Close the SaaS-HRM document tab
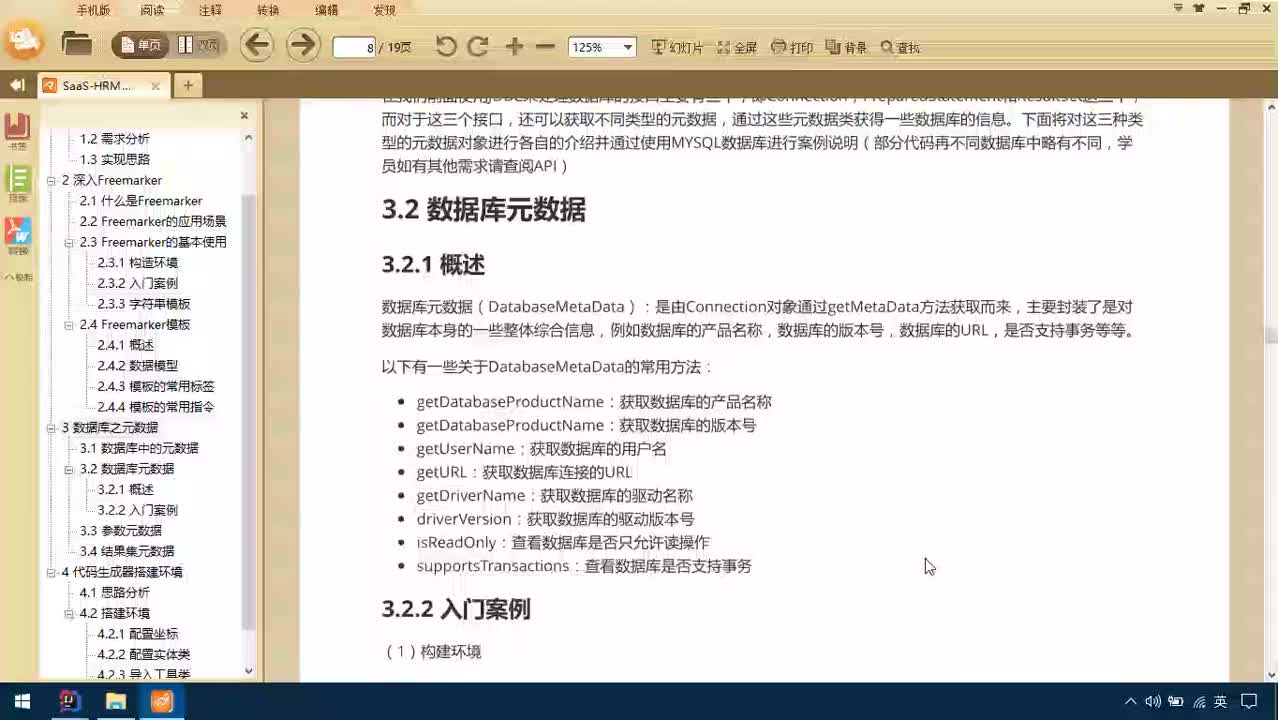 click(155, 86)
